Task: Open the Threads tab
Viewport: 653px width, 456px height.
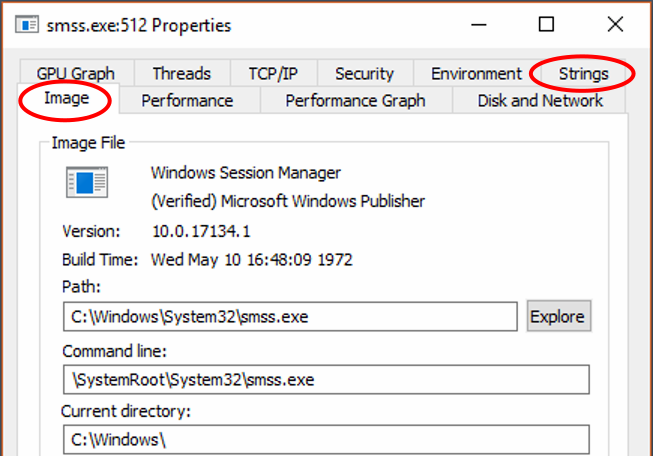Action: tap(181, 73)
